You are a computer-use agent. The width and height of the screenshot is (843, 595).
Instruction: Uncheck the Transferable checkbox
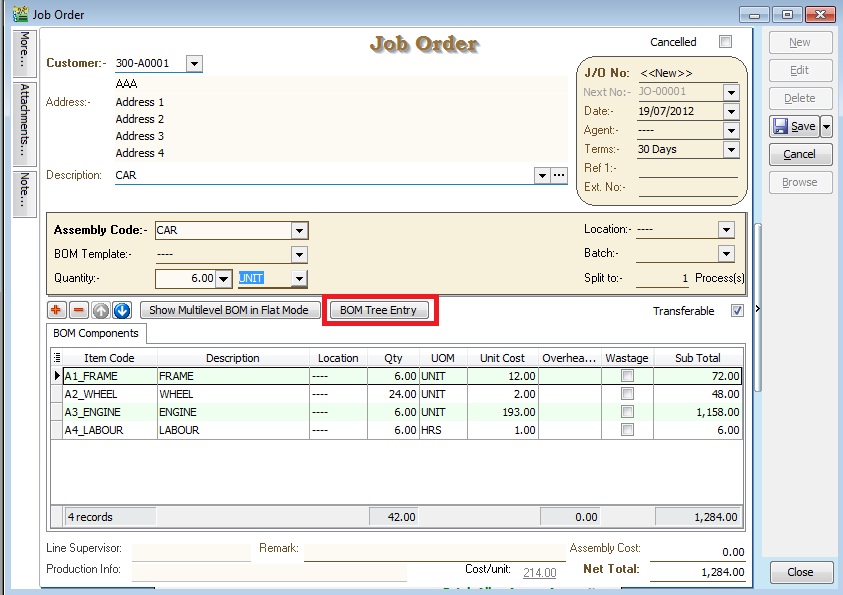737,310
